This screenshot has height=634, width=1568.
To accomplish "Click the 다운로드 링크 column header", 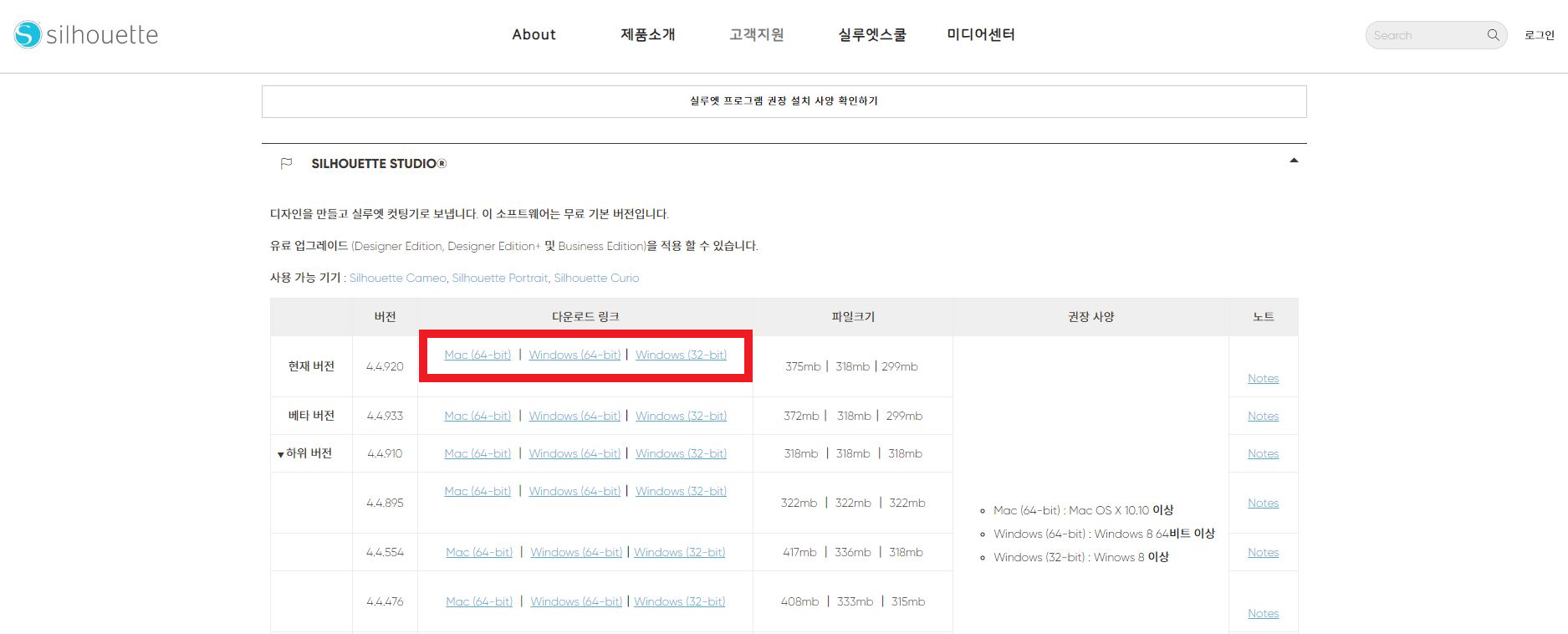I will (585, 317).
